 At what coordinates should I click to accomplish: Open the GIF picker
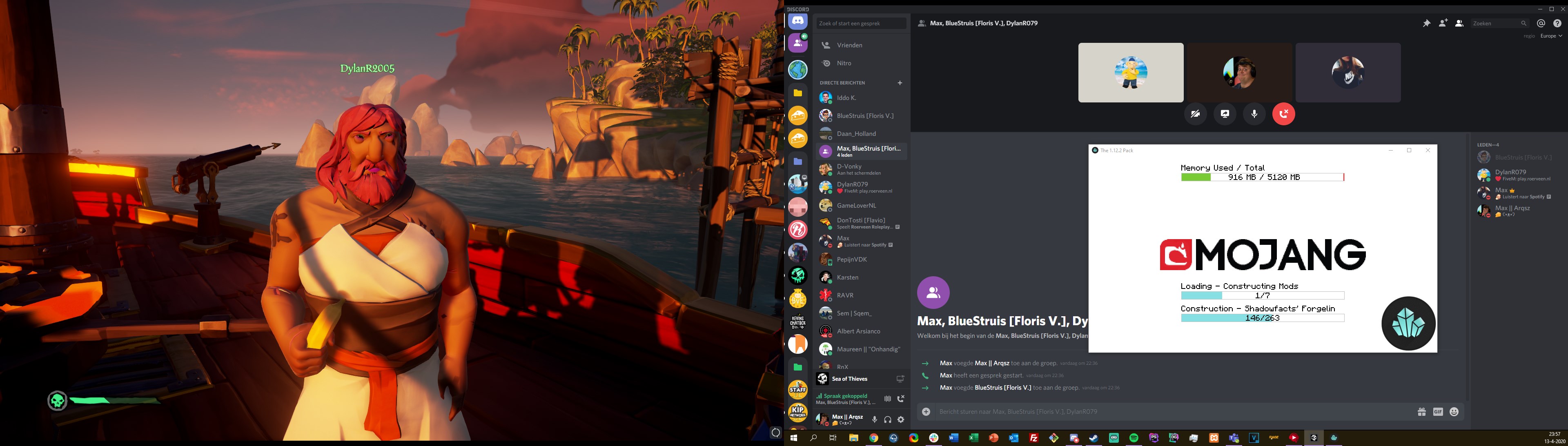point(1438,412)
